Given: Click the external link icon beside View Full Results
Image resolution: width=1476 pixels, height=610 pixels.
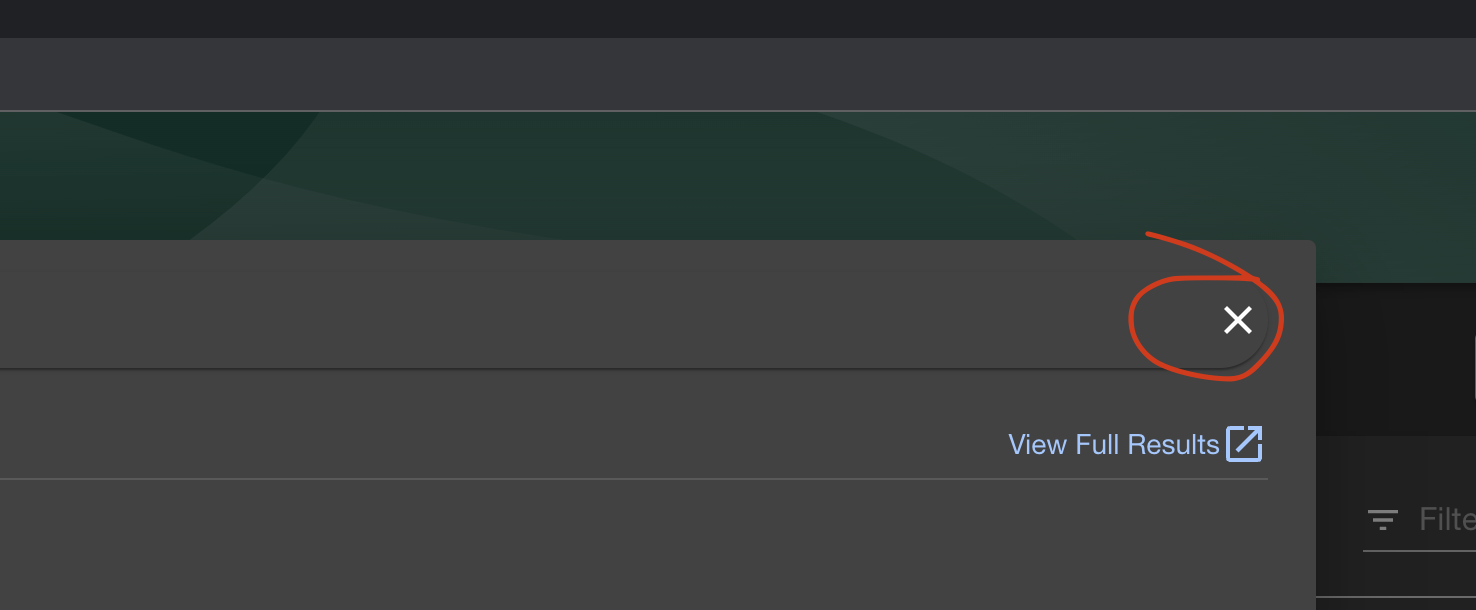Looking at the screenshot, I should [x=1245, y=444].
